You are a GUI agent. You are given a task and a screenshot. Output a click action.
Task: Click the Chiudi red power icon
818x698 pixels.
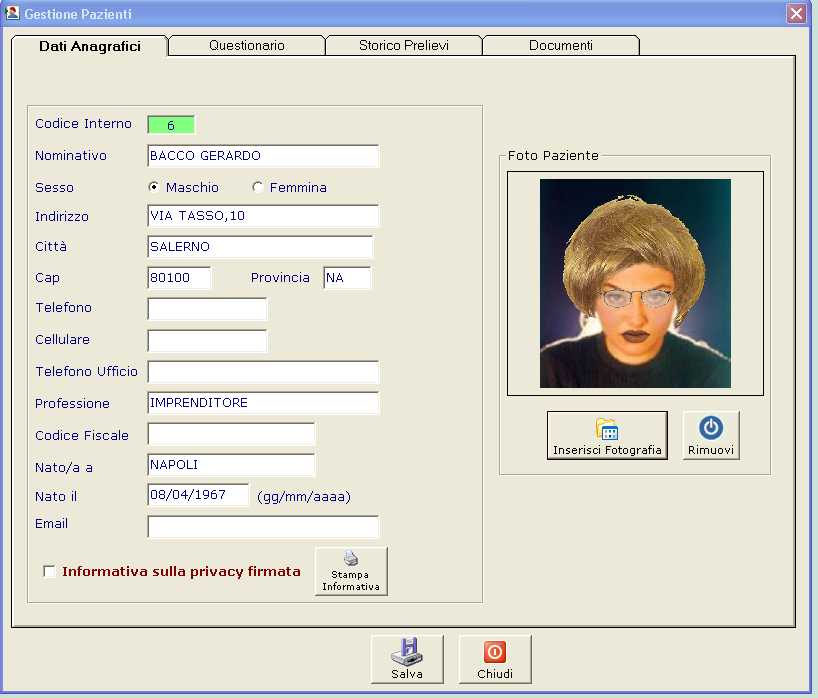click(x=495, y=652)
